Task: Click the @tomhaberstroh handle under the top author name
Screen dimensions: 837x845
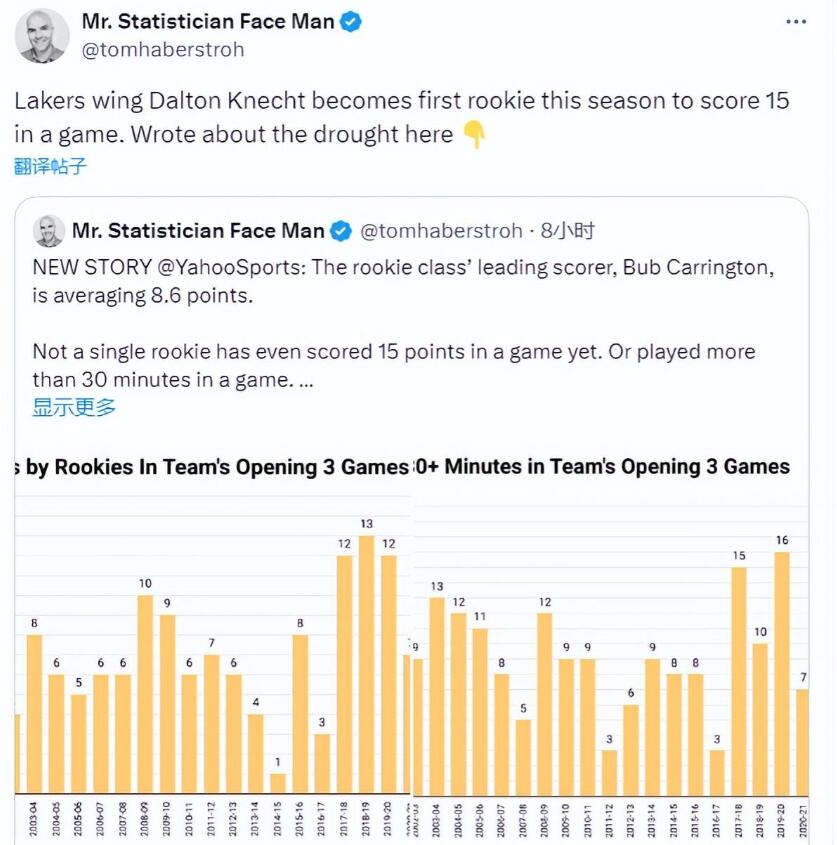Action: [162, 49]
